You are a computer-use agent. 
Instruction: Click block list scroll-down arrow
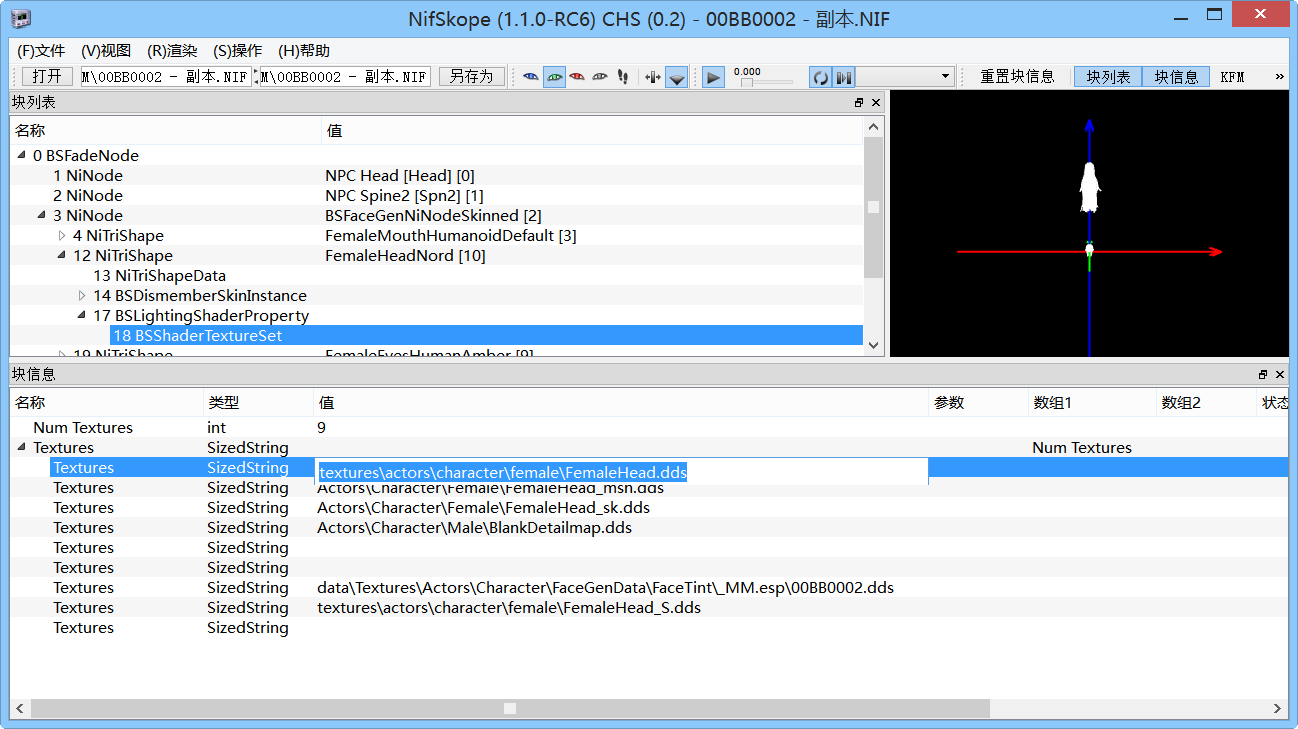(874, 345)
